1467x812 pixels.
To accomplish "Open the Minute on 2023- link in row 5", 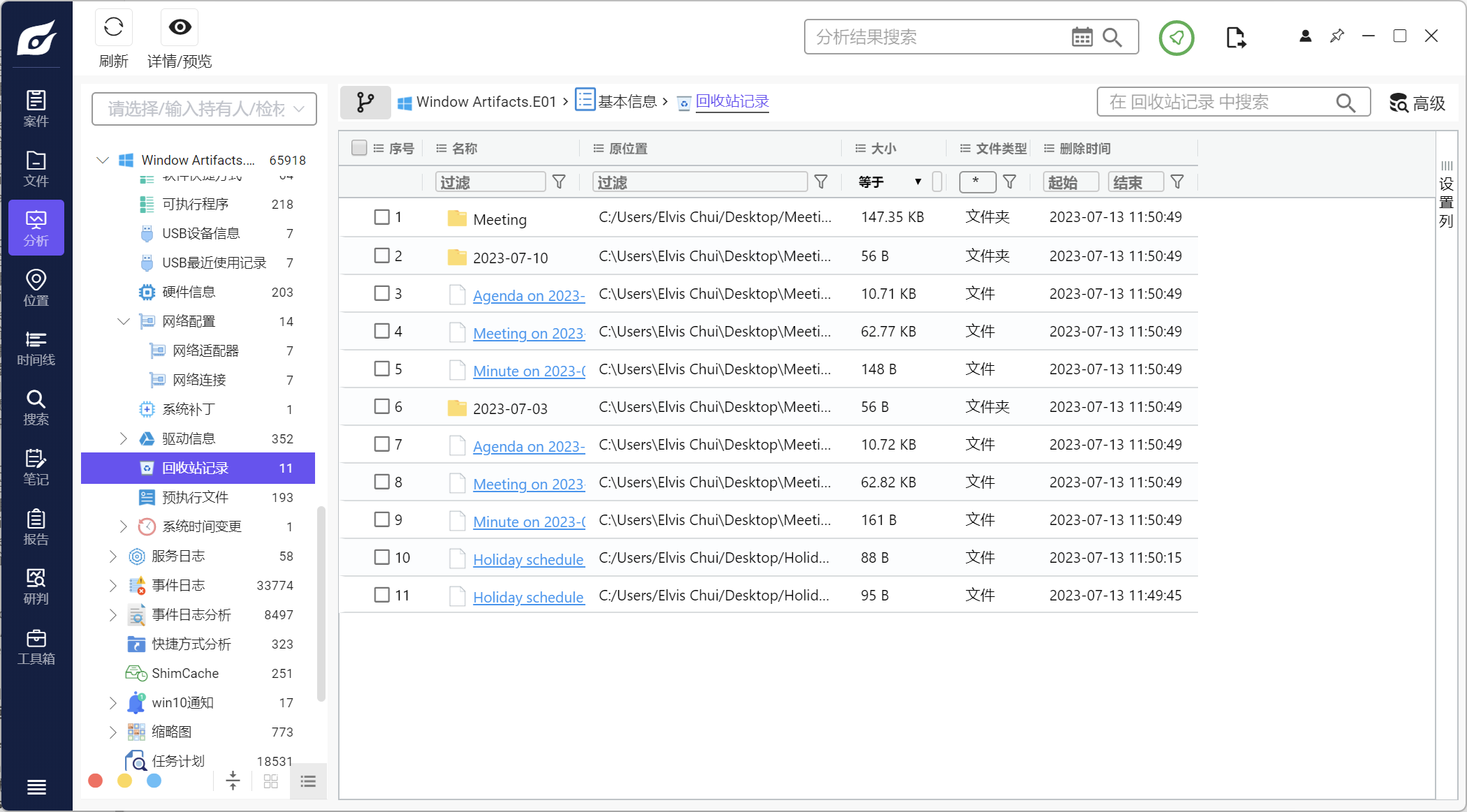I will (529, 370).
